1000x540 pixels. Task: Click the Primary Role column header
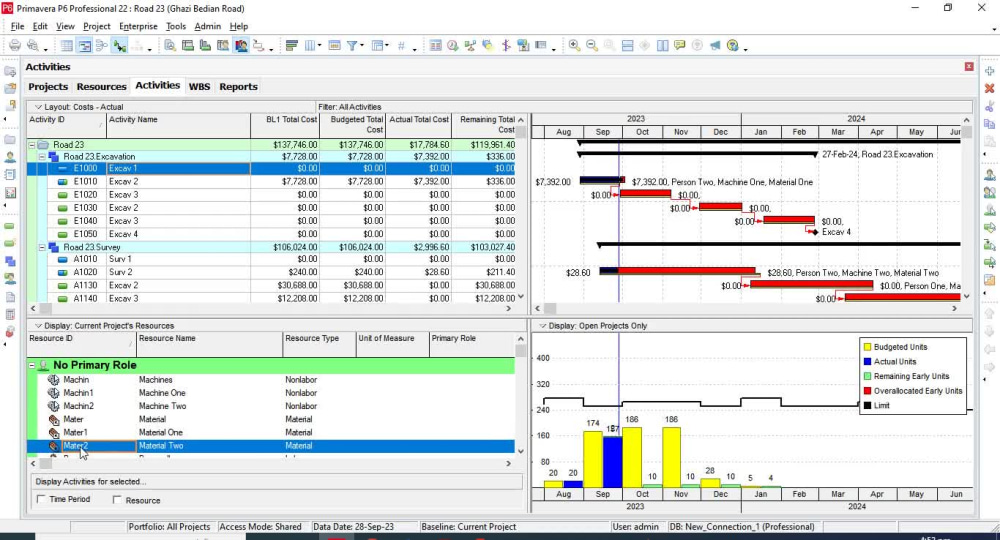472,344
